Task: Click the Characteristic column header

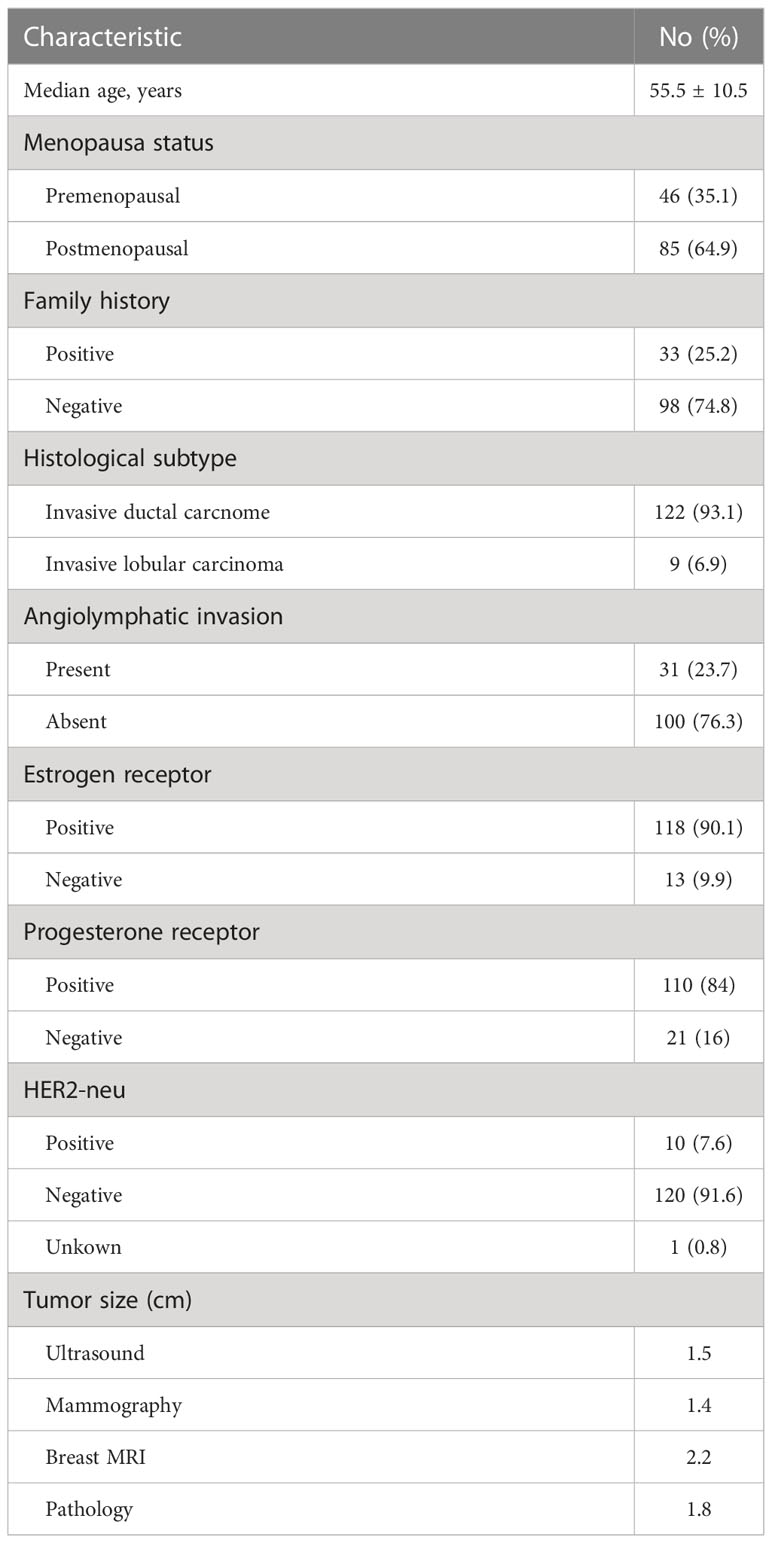Action: click(102, 38)
